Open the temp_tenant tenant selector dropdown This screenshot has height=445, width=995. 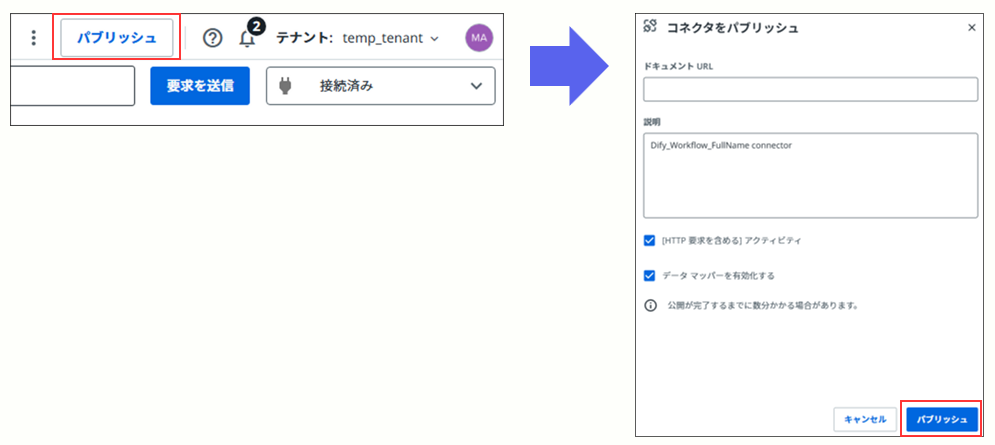click(x=390, y=38)
